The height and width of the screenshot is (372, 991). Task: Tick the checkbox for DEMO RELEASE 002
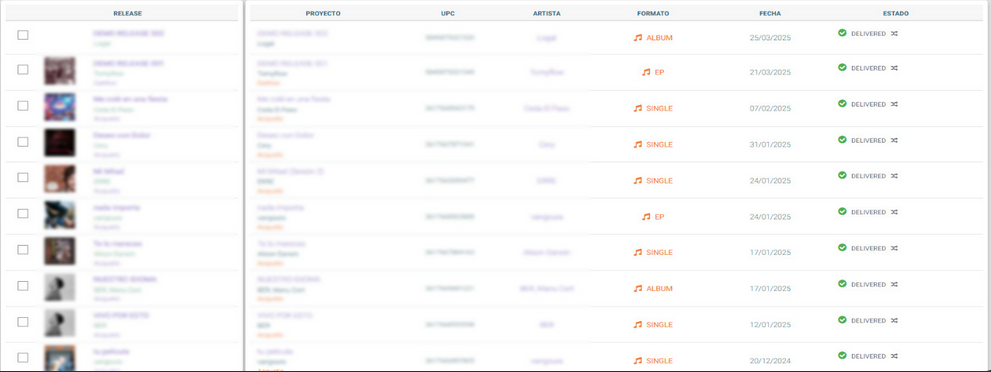(23, 35)
